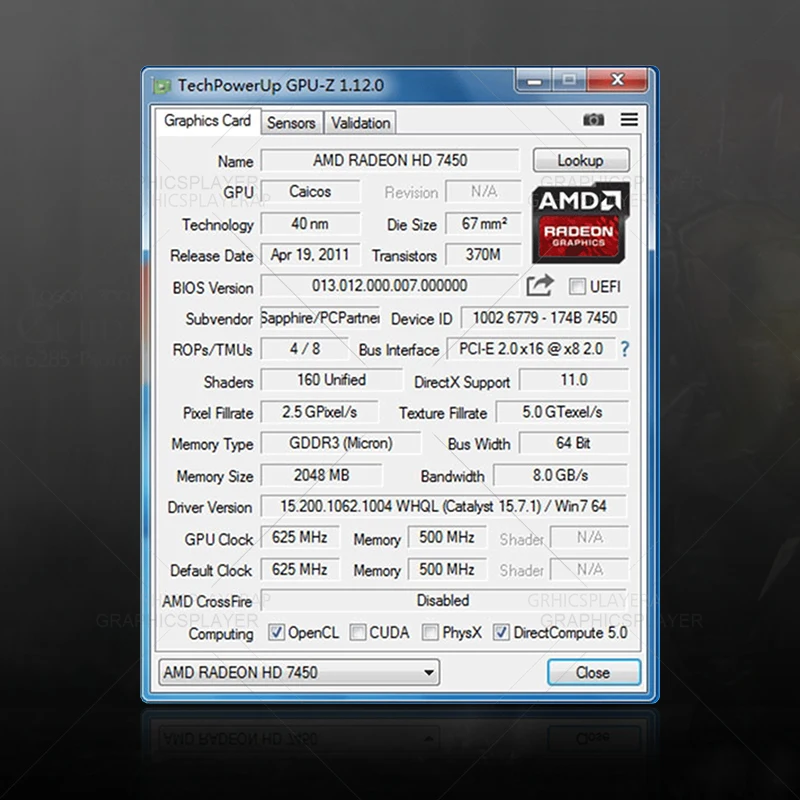Click the Pixel Fillrate 2.5 GPixel/s
Screen dimensions: 800x800
320,412
